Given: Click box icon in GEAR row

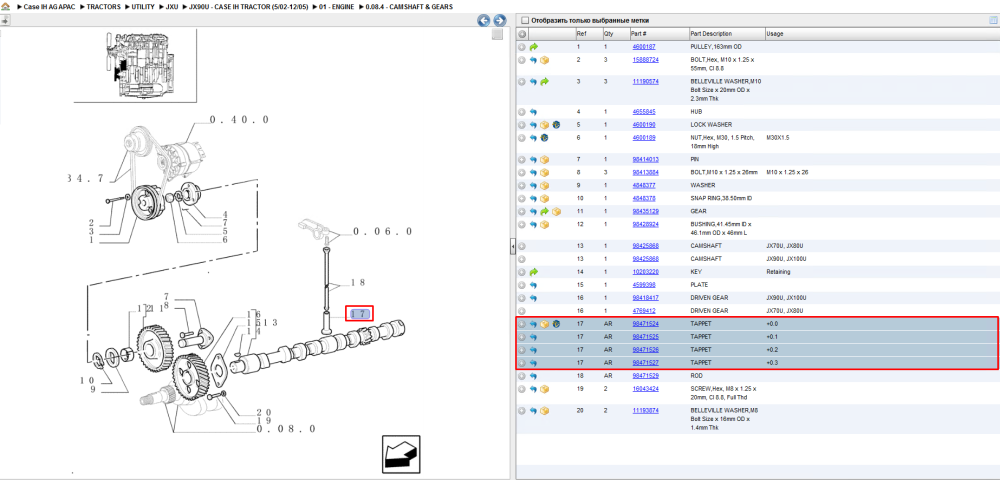Looking at the screenshot, I should pyautogui.click(x=555, y=211).
